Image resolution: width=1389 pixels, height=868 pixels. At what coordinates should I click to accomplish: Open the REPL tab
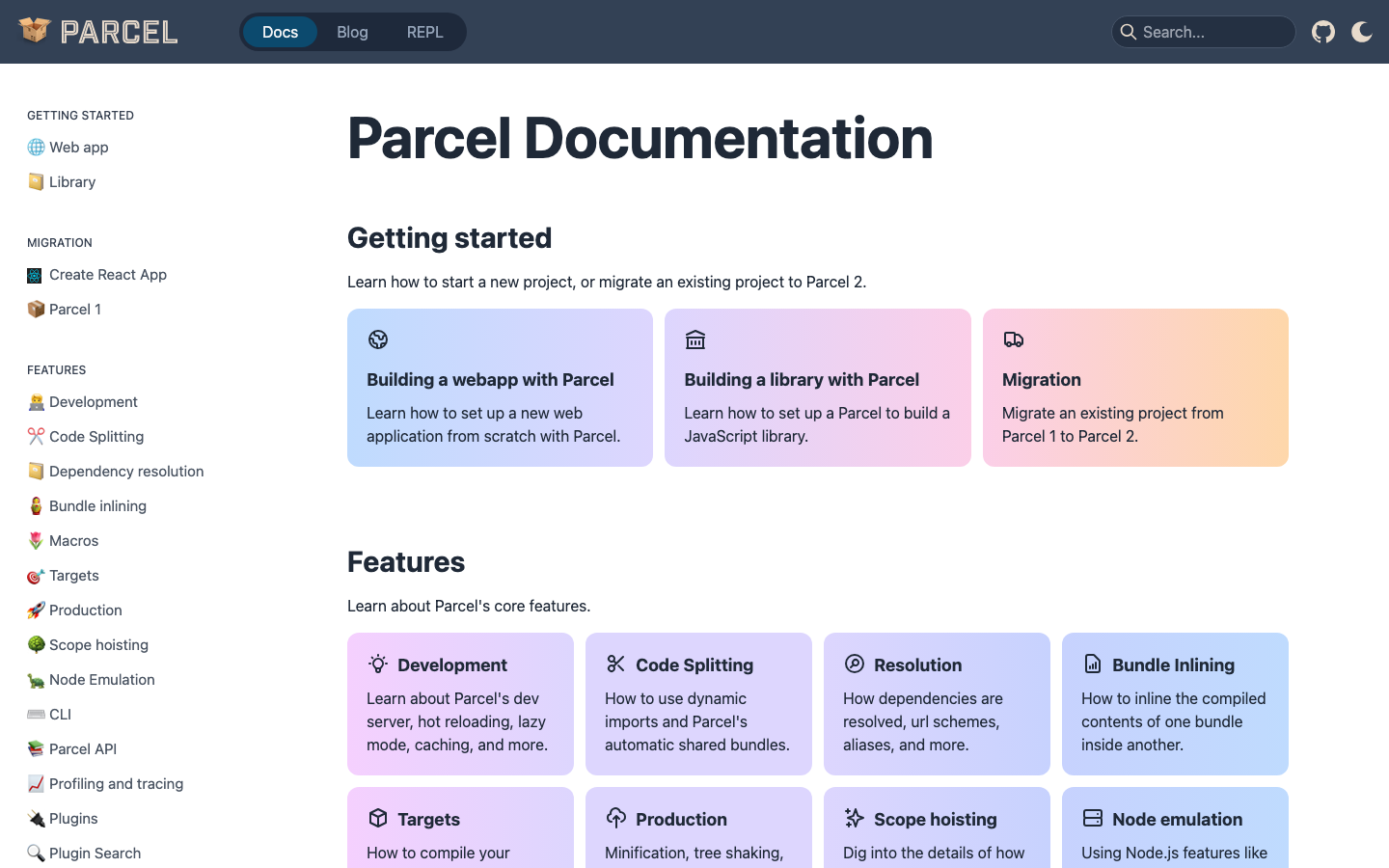coord(424,32)
